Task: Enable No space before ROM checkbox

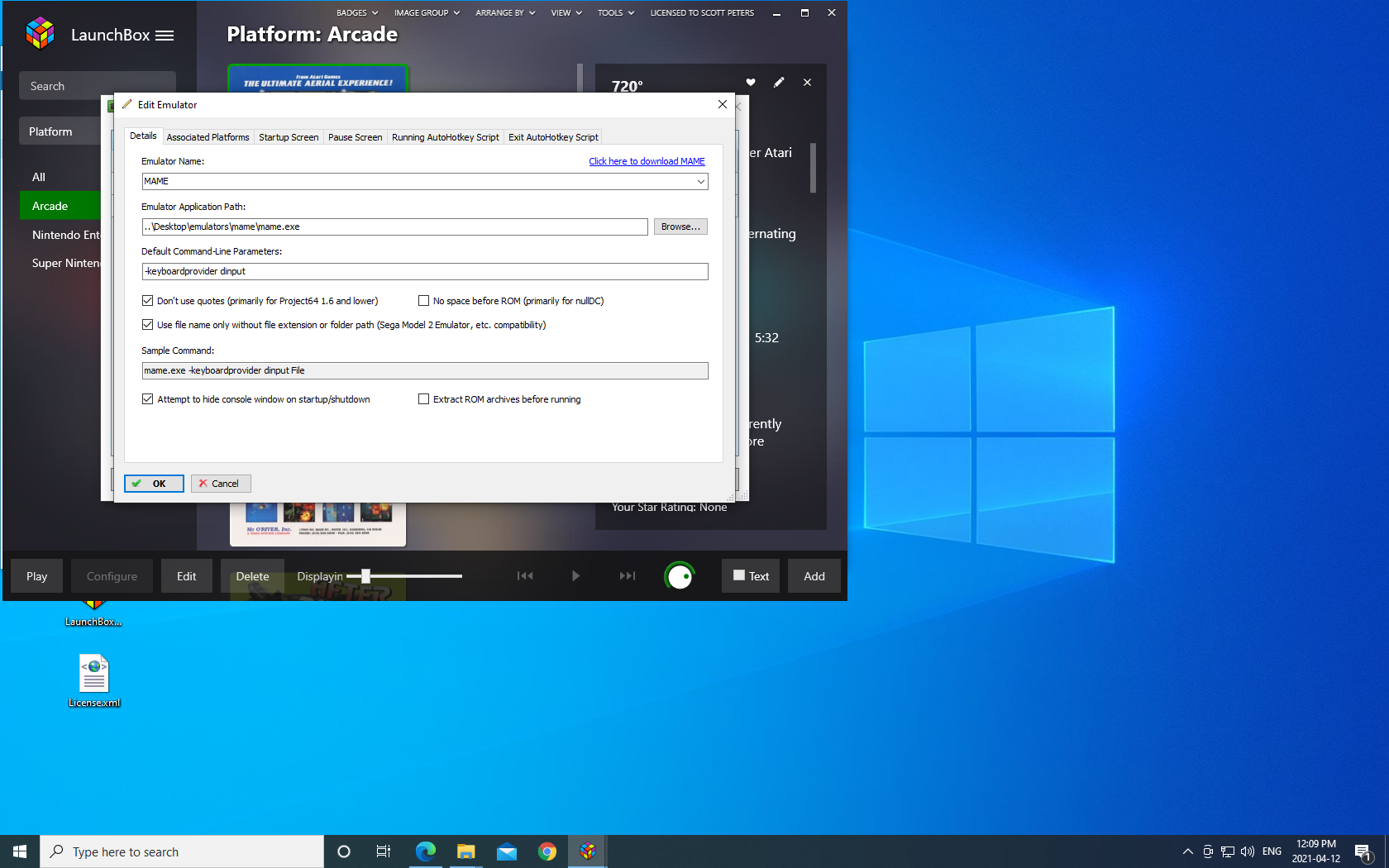Action: pyautogui.click(x=423, y=301)
